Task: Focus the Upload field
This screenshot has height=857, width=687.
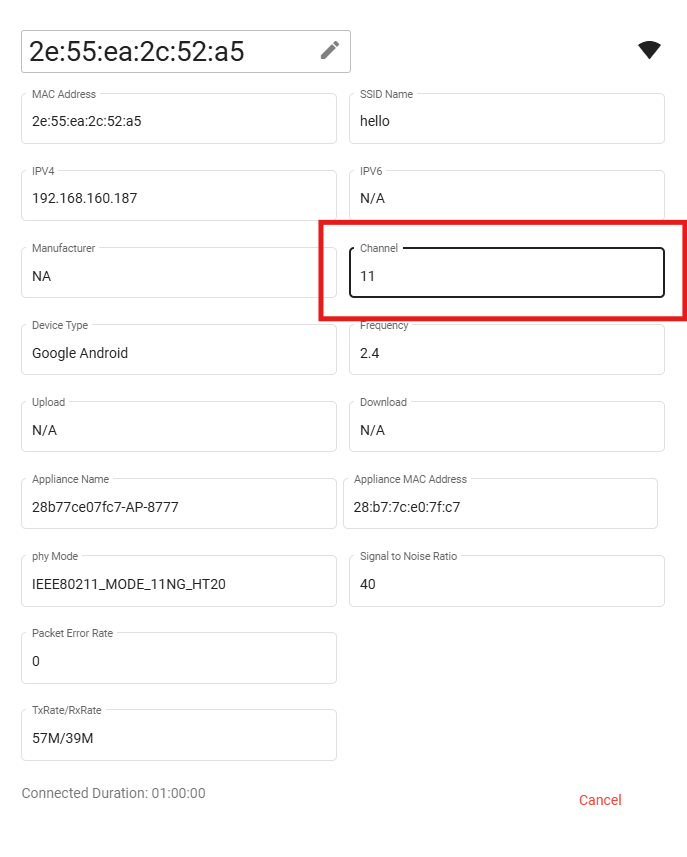Action: point(179,427)
